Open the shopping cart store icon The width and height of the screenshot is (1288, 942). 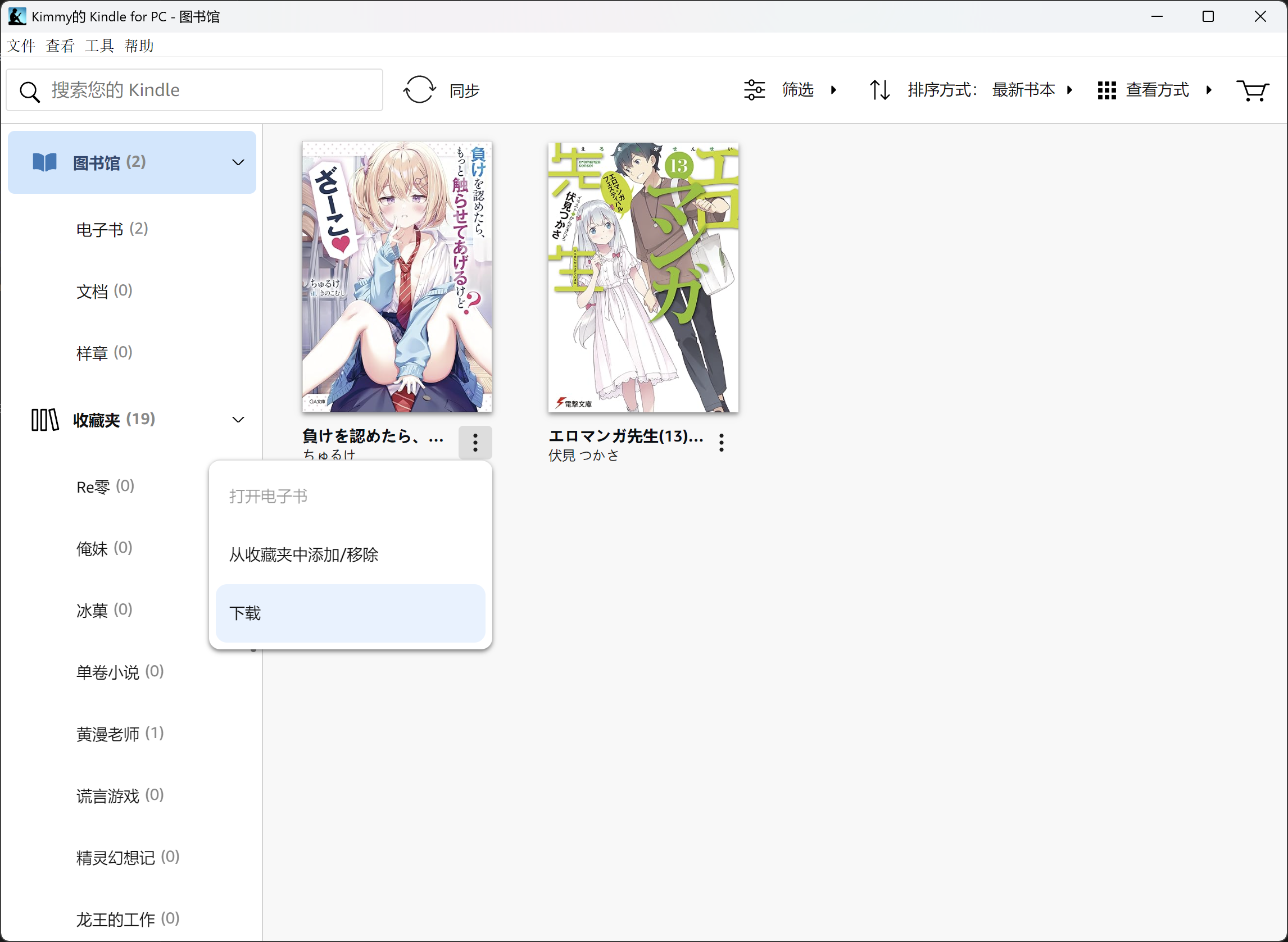(1252, 90)
